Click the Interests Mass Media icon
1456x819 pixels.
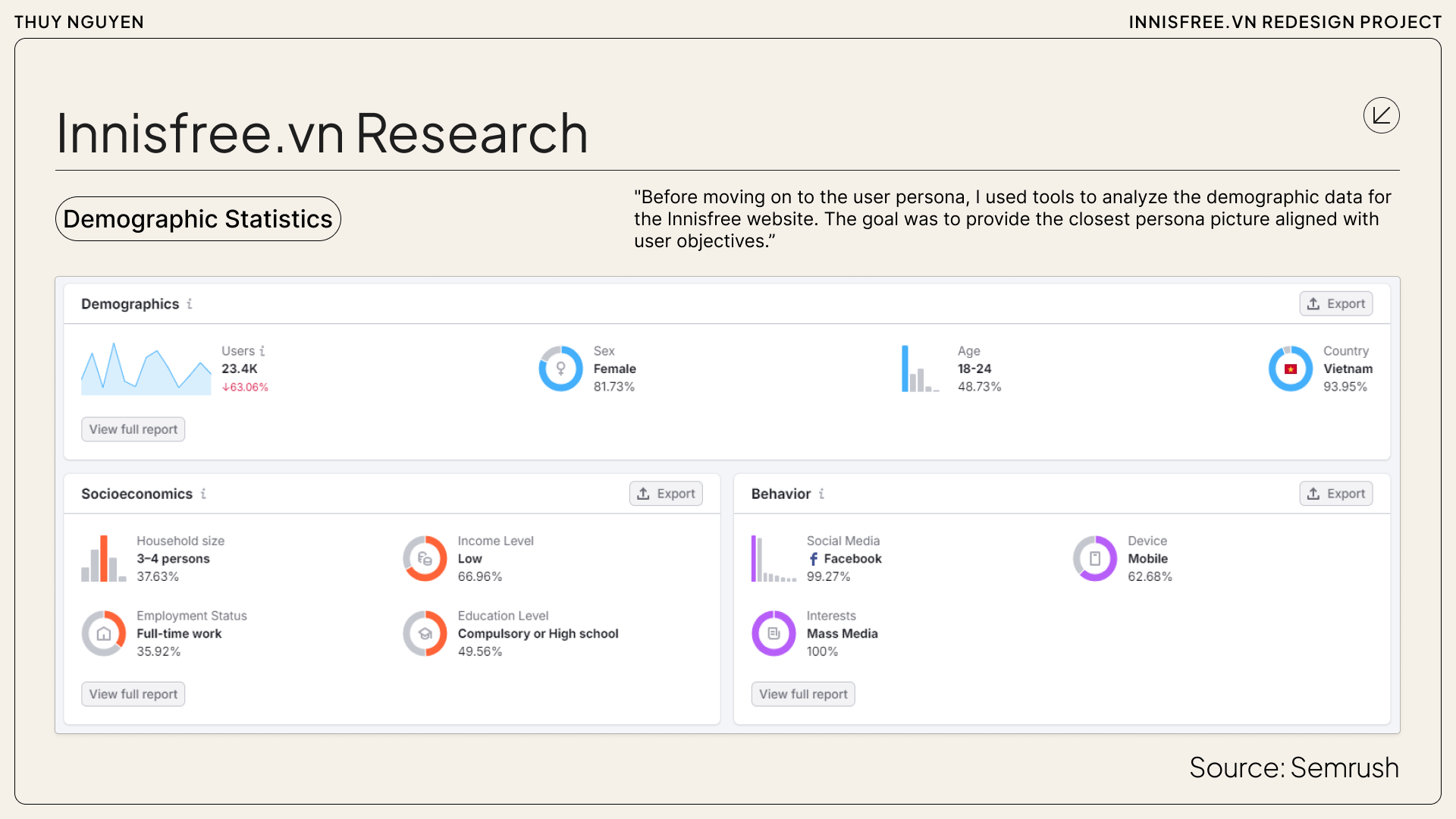pyautogui.click(x=773, y=633)
